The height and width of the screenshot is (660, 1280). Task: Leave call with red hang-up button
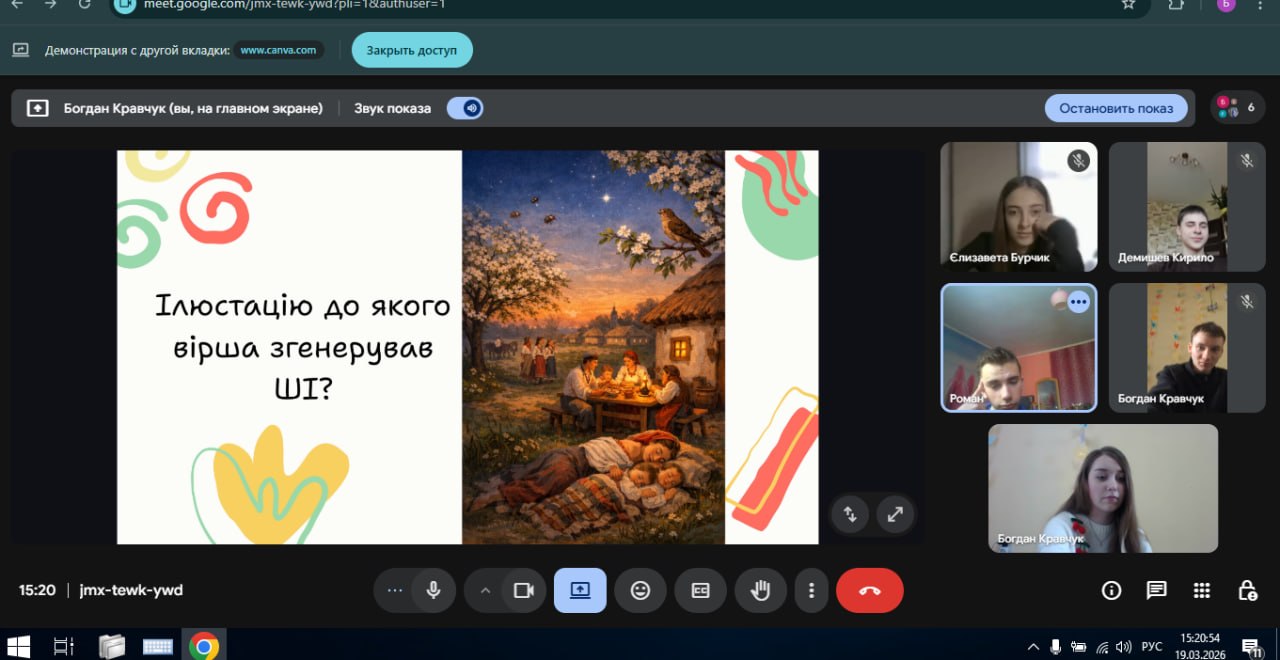click(869, 590)
